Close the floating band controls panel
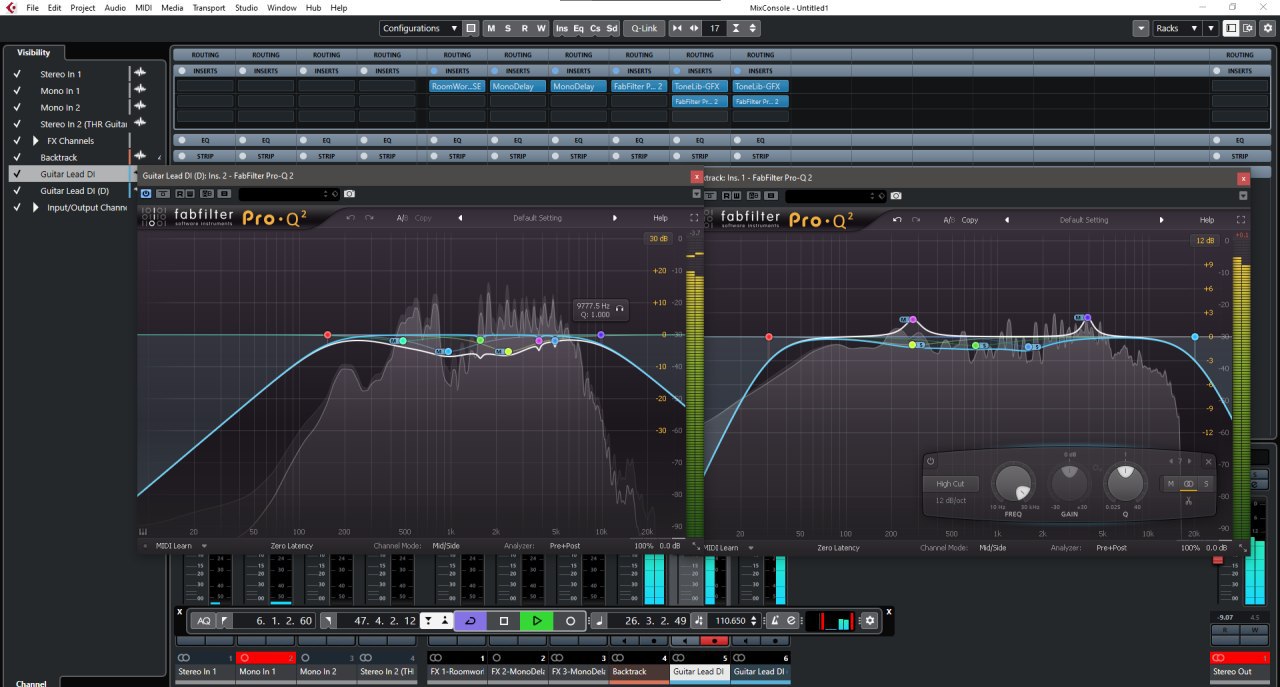1280x687 pixels. [x=1208, y=461]
